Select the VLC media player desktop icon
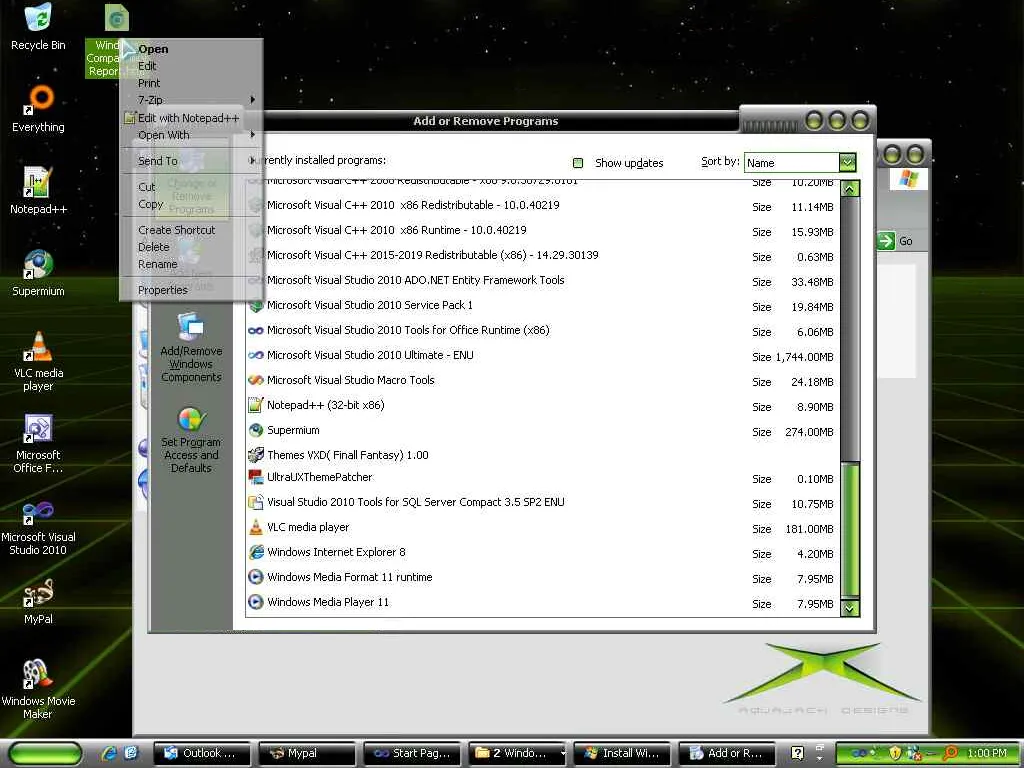 click(38, 347)
